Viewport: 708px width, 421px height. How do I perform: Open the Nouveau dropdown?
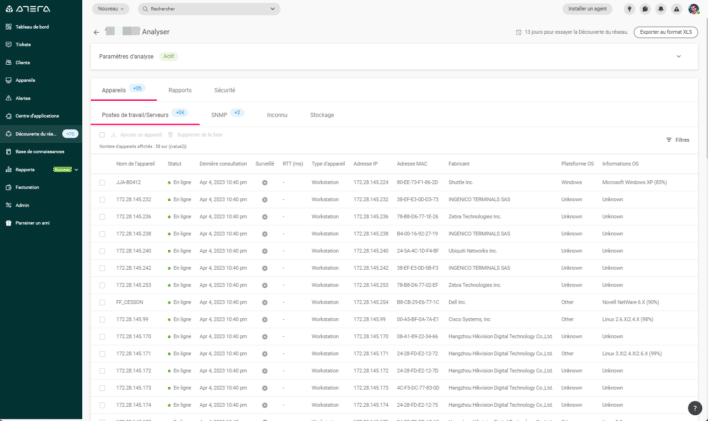[x=111, y=8]
